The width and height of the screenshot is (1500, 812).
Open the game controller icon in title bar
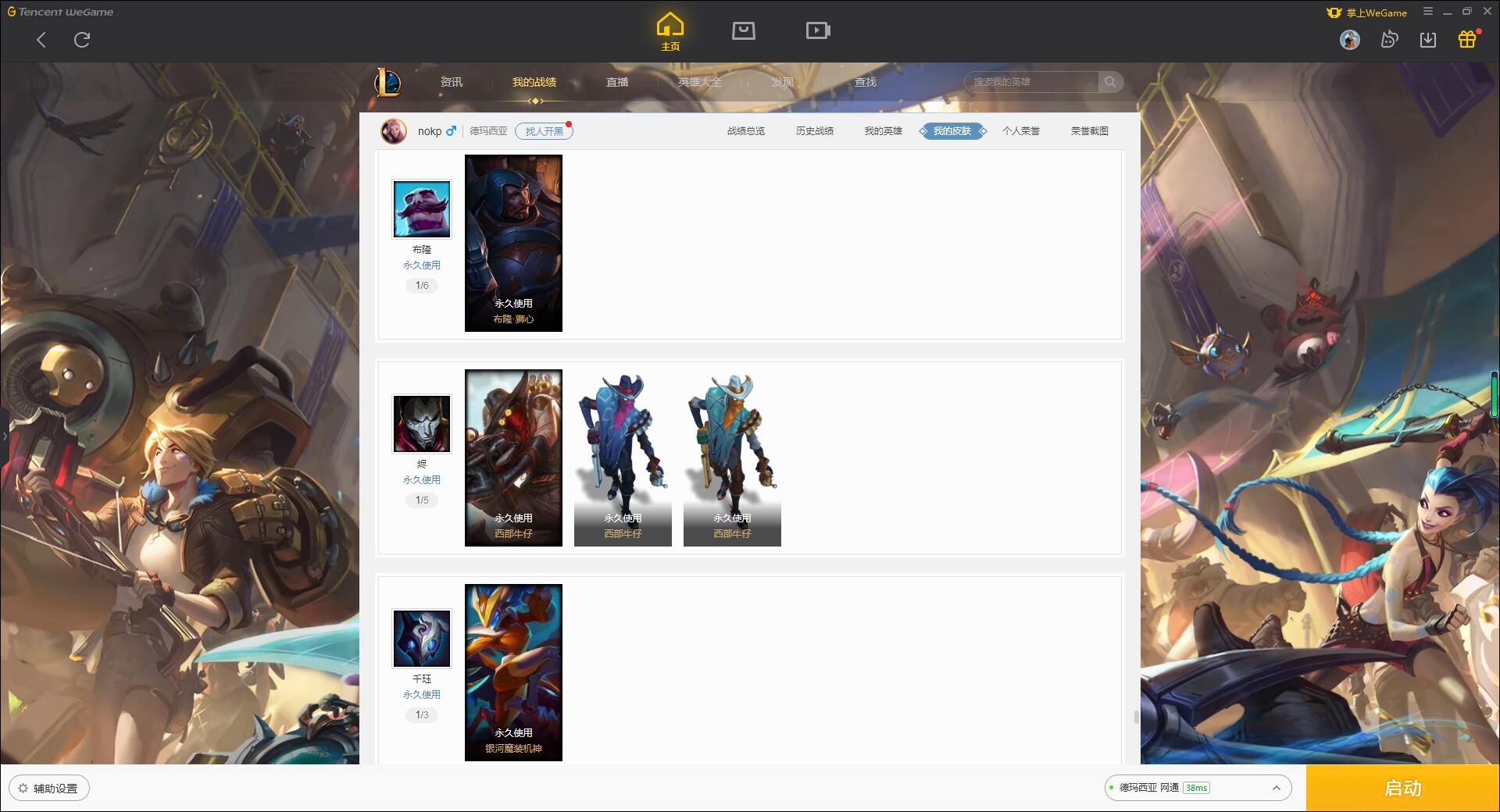point(1389,40)
